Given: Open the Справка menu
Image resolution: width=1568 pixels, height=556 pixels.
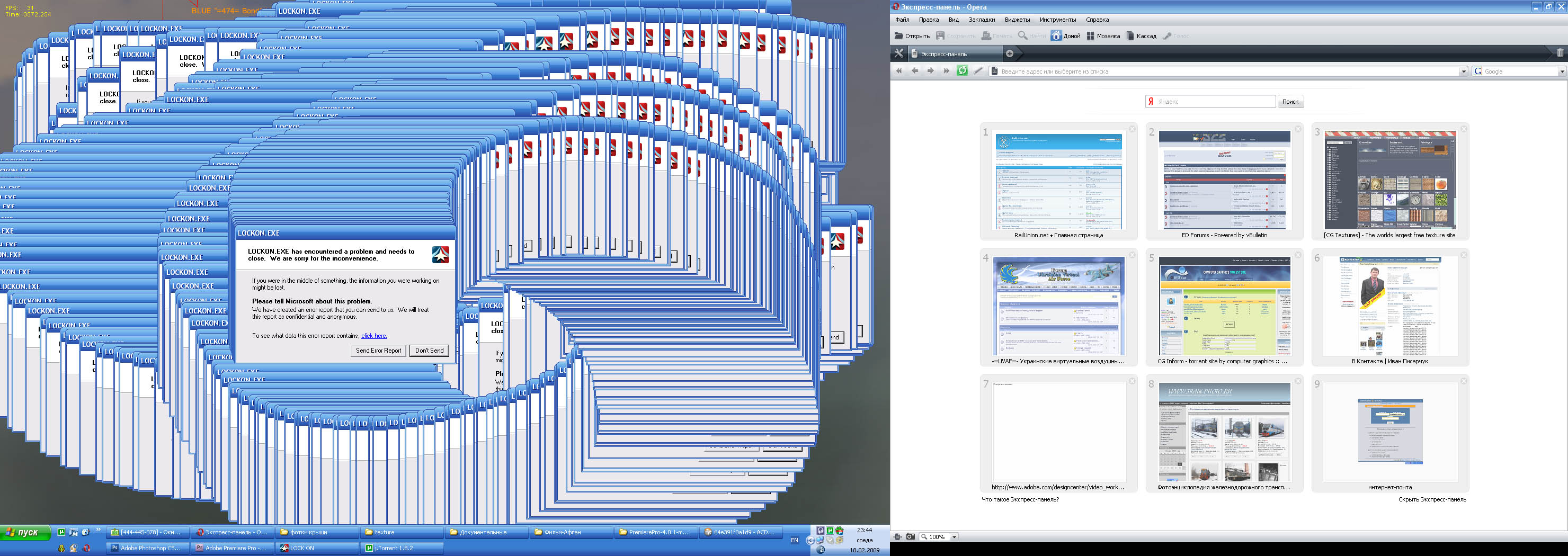Looking at the screenshot, I should (1098, 20).
